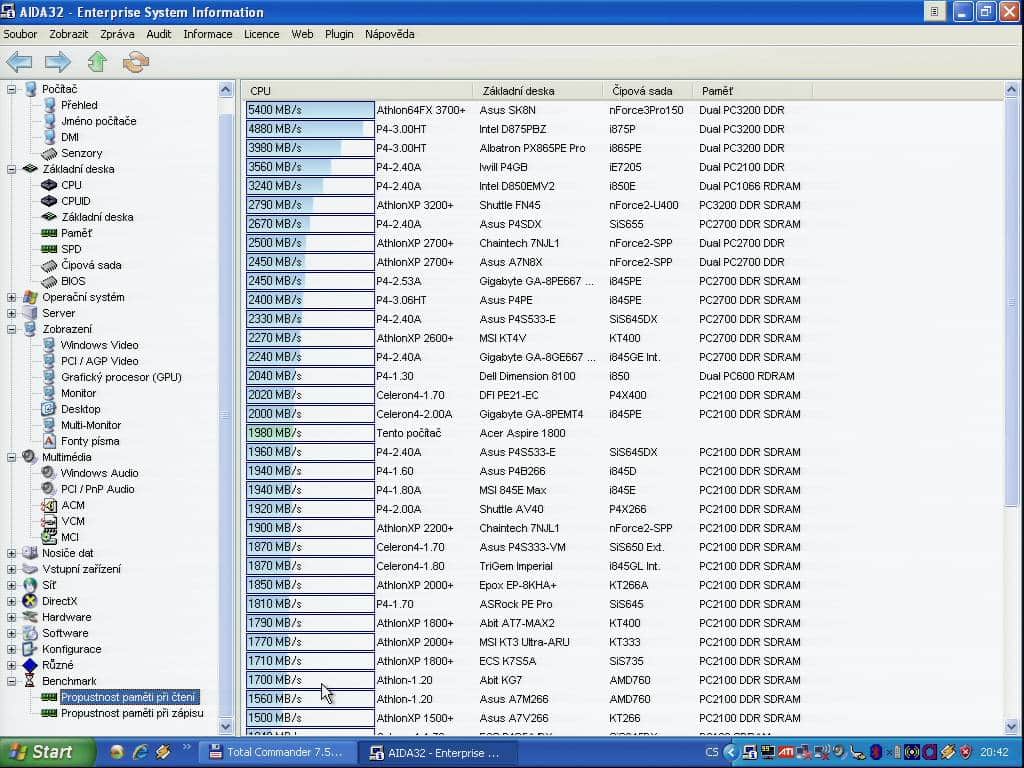Click the Fonty písma icon
The image size is (1024, 768).
(x=49, y=441)
